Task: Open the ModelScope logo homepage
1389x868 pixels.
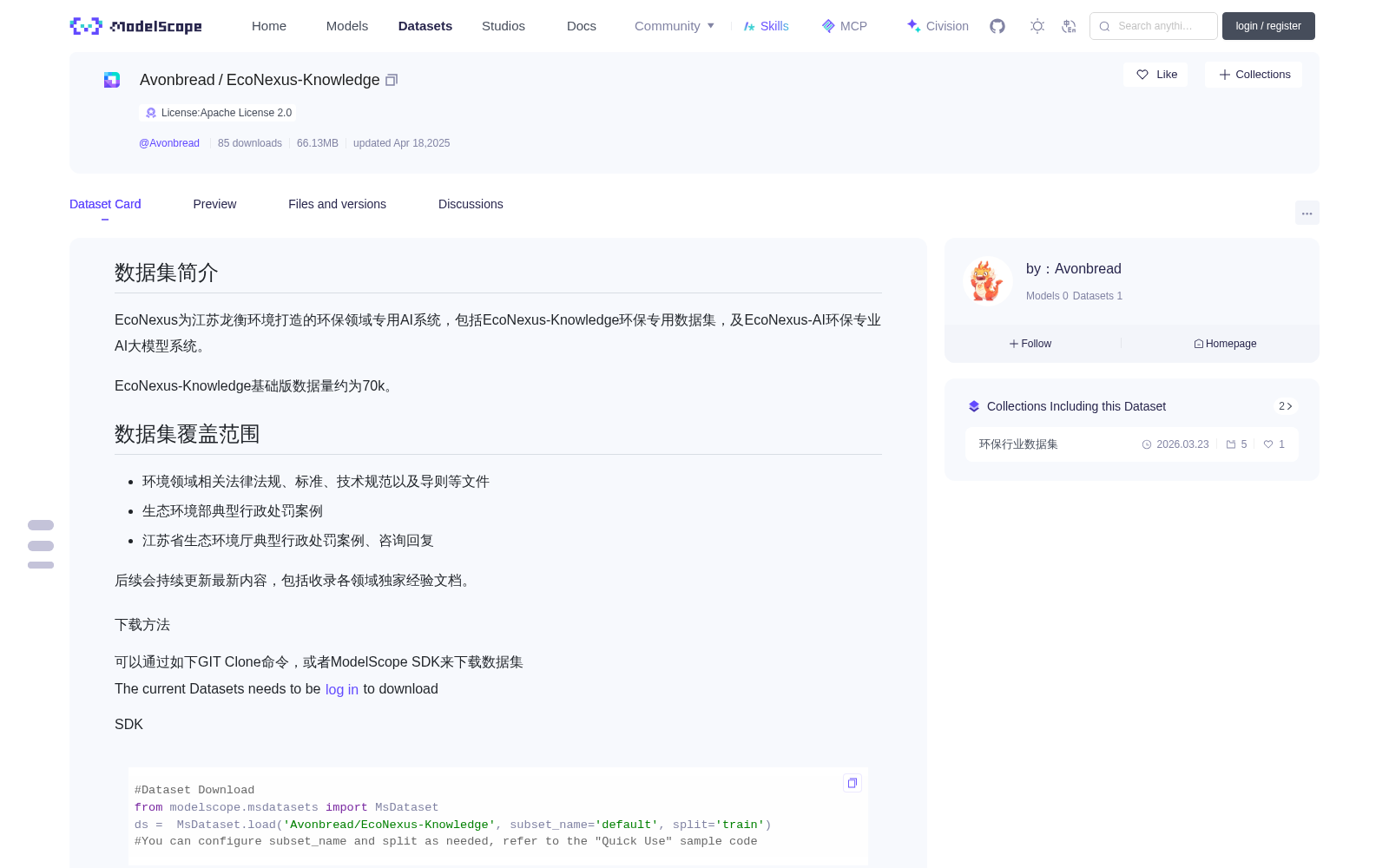Action: click(135, 26)
